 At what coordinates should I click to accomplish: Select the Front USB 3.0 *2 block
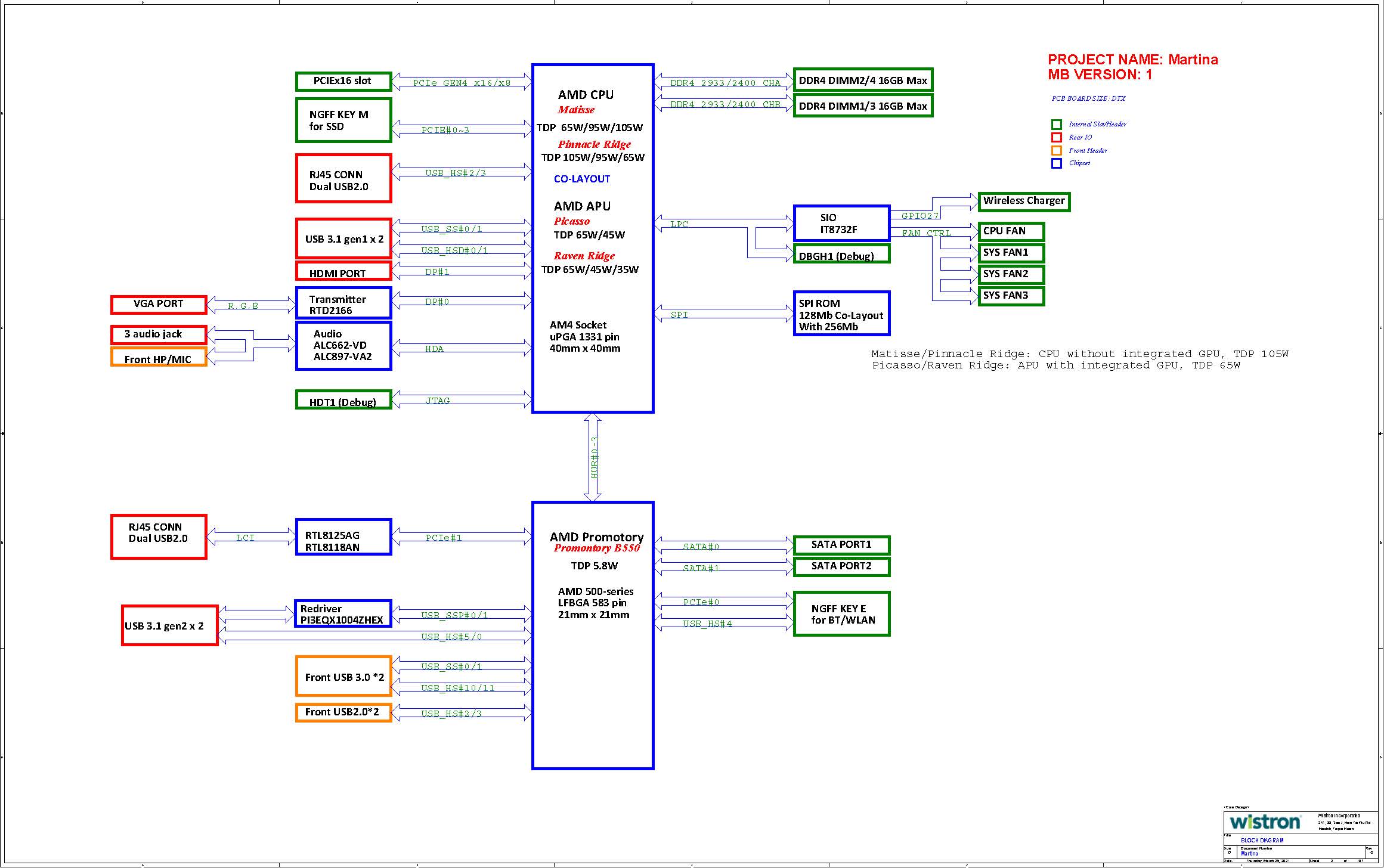(x=343, y=677)
